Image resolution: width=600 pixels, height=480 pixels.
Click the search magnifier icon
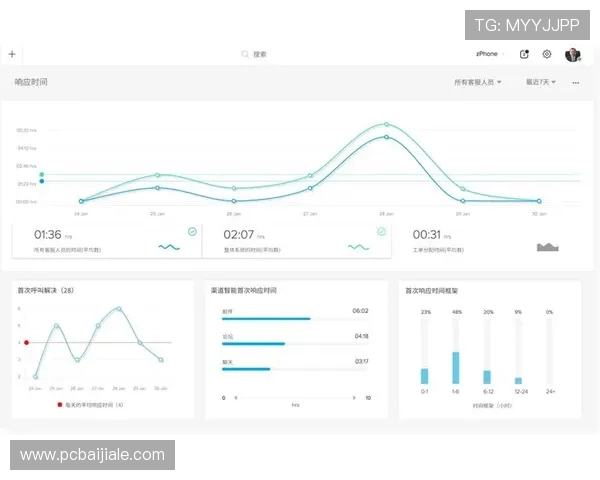click(x=245, y=54)
